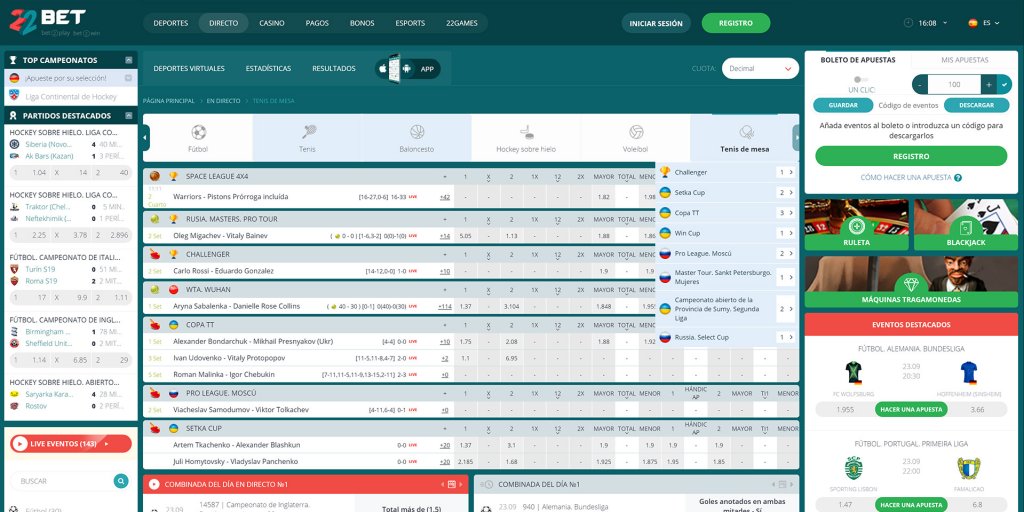Screen dimensions: 1024x512
Task: Open the Ruleta casino tile
Action: [x=856, y=225]
